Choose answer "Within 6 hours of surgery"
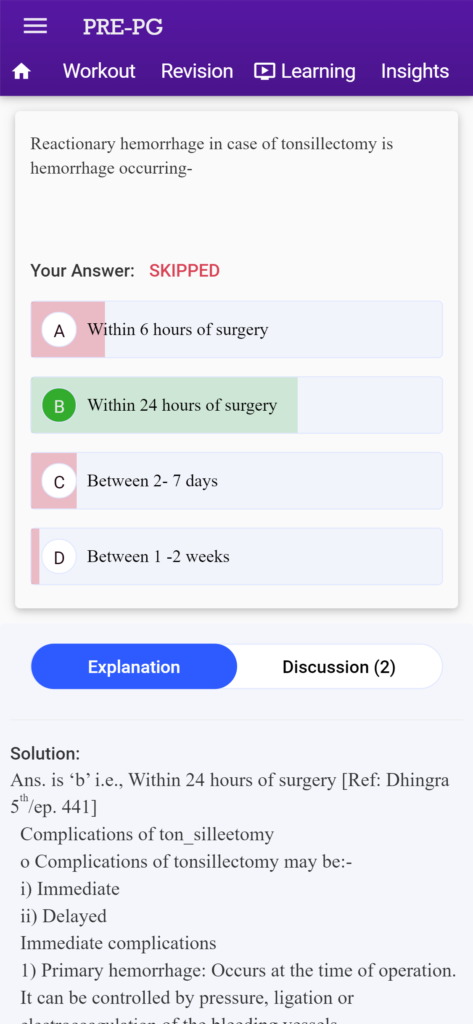473x1024 pixels. pyautogui.click(x=236, y=330)
